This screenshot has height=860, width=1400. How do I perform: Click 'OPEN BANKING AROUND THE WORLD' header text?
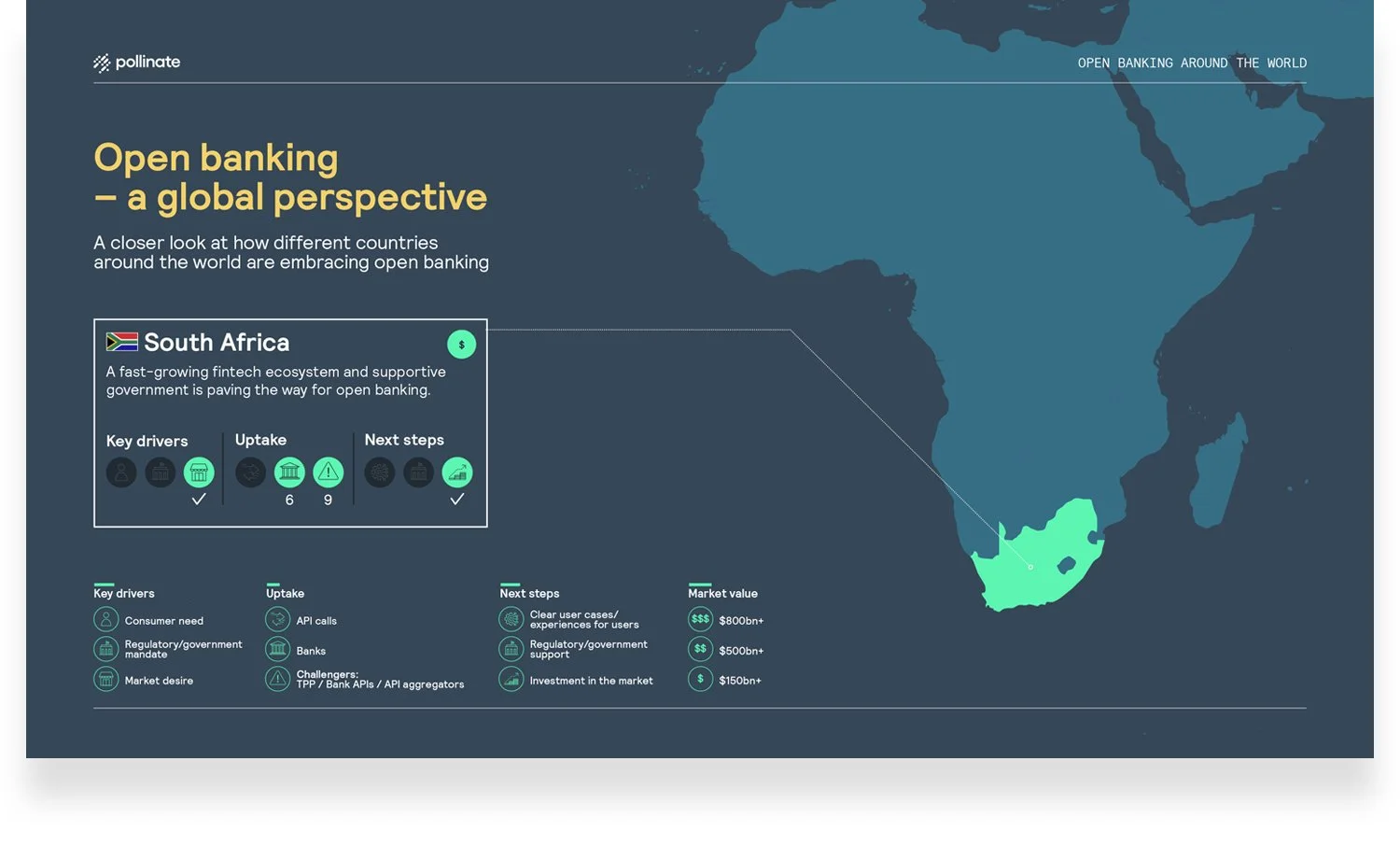[x=1192, y=63]
